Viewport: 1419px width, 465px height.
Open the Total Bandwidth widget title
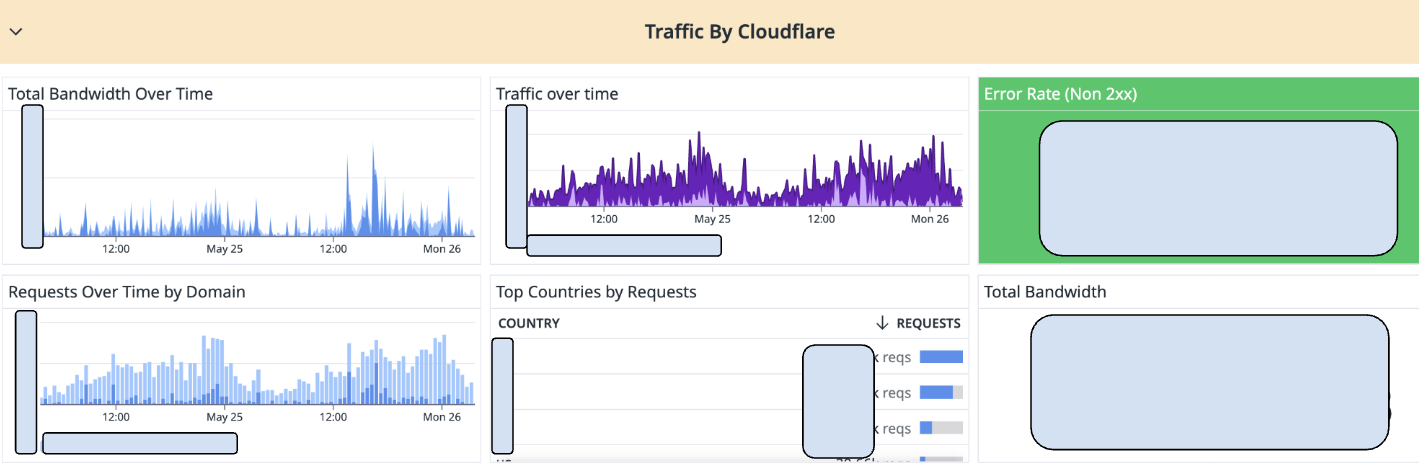[1045, 292]
